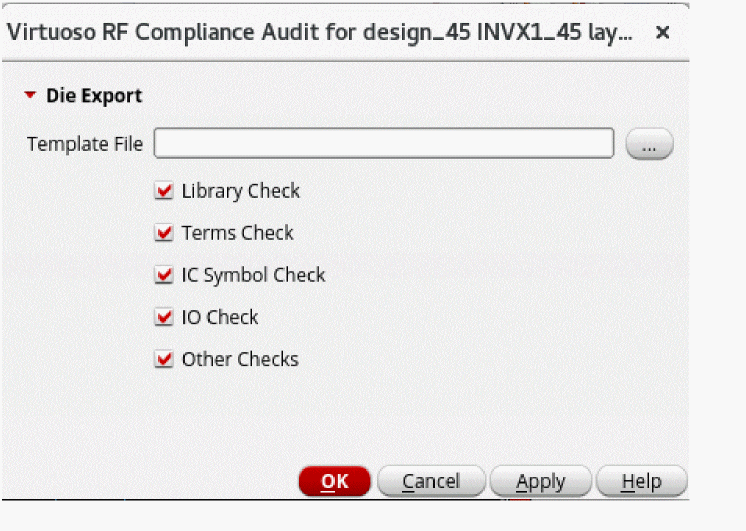
Task: Open Help for the audit dialog
Action: coord(641,481)
